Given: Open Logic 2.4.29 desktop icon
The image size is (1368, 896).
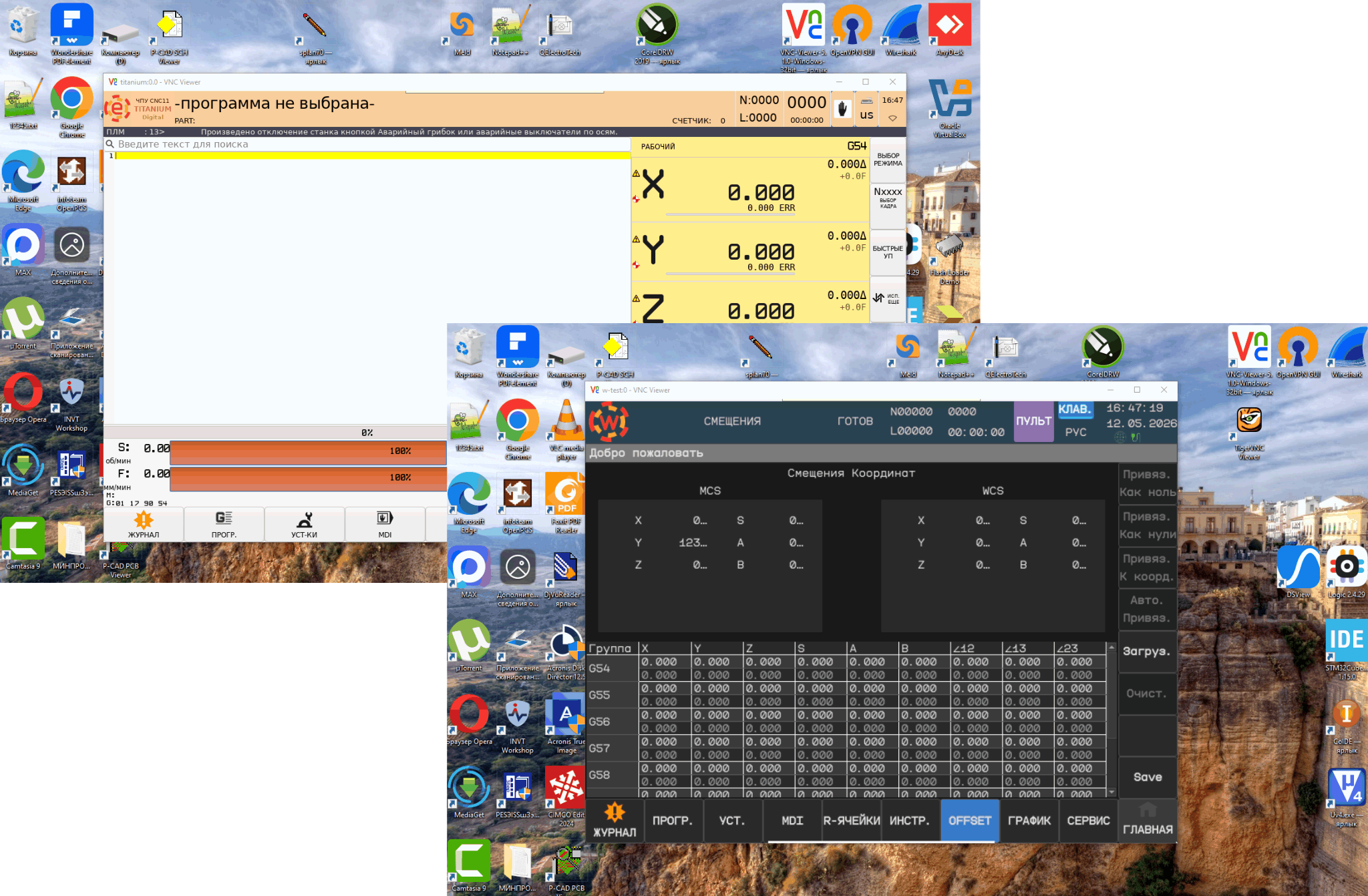Looking at the screenshot, I should 1347,572.
